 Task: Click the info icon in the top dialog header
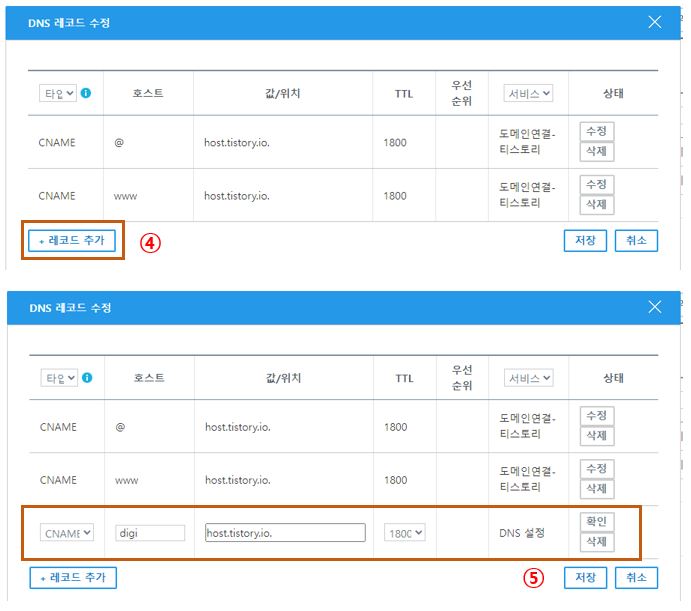(x=86, y=93)
